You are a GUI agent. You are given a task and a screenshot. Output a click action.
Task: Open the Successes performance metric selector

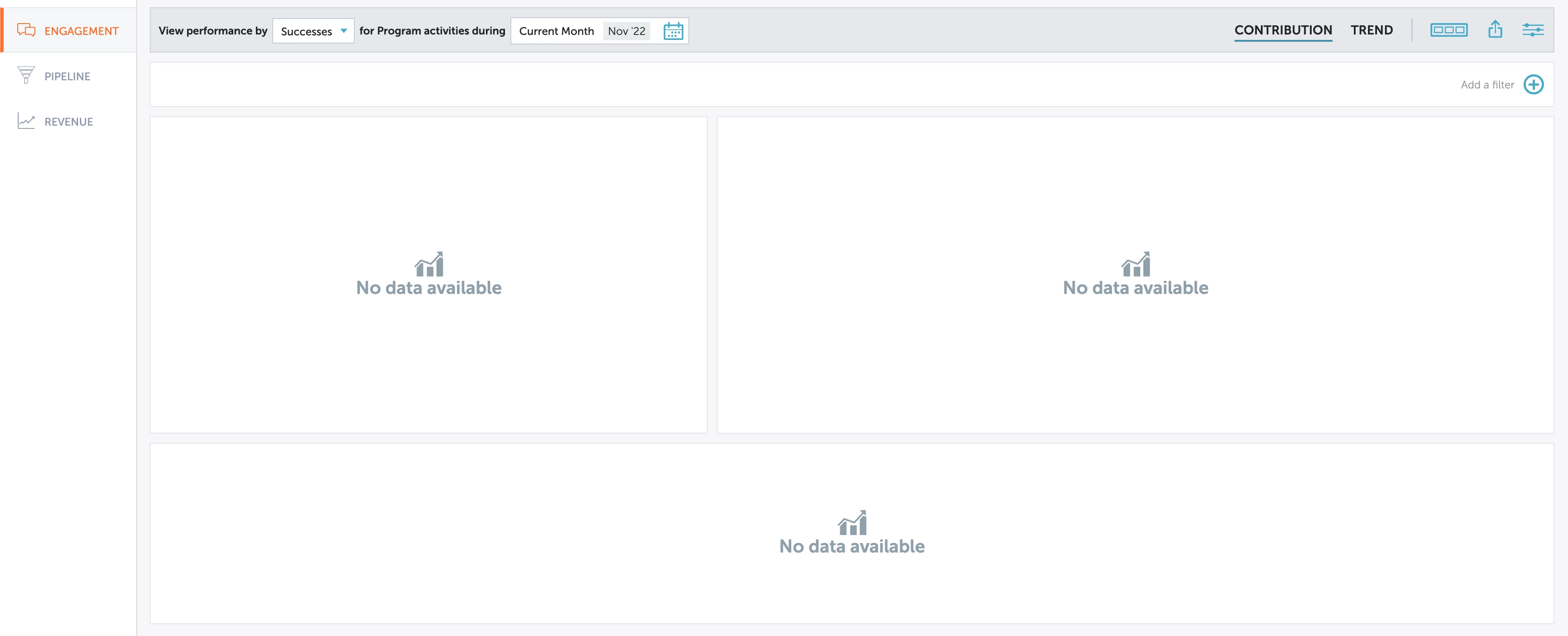(307, 31)
